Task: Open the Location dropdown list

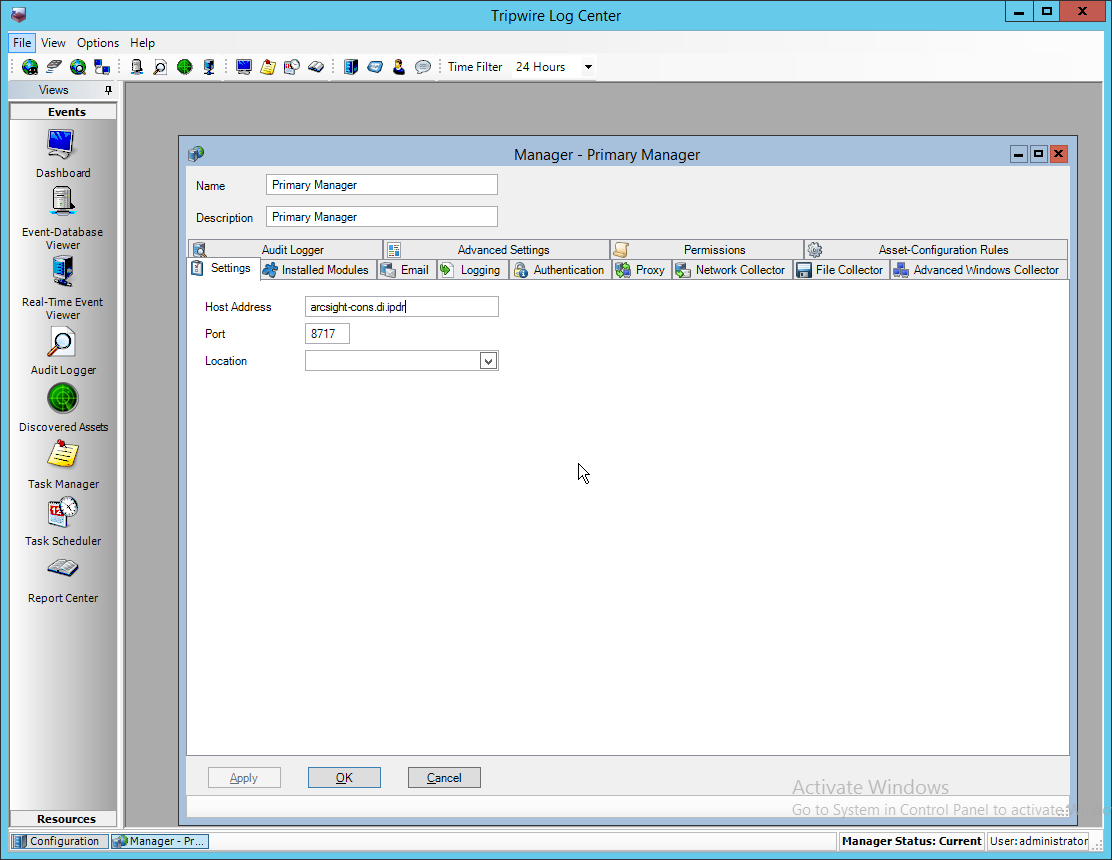Action: point(488,361)
